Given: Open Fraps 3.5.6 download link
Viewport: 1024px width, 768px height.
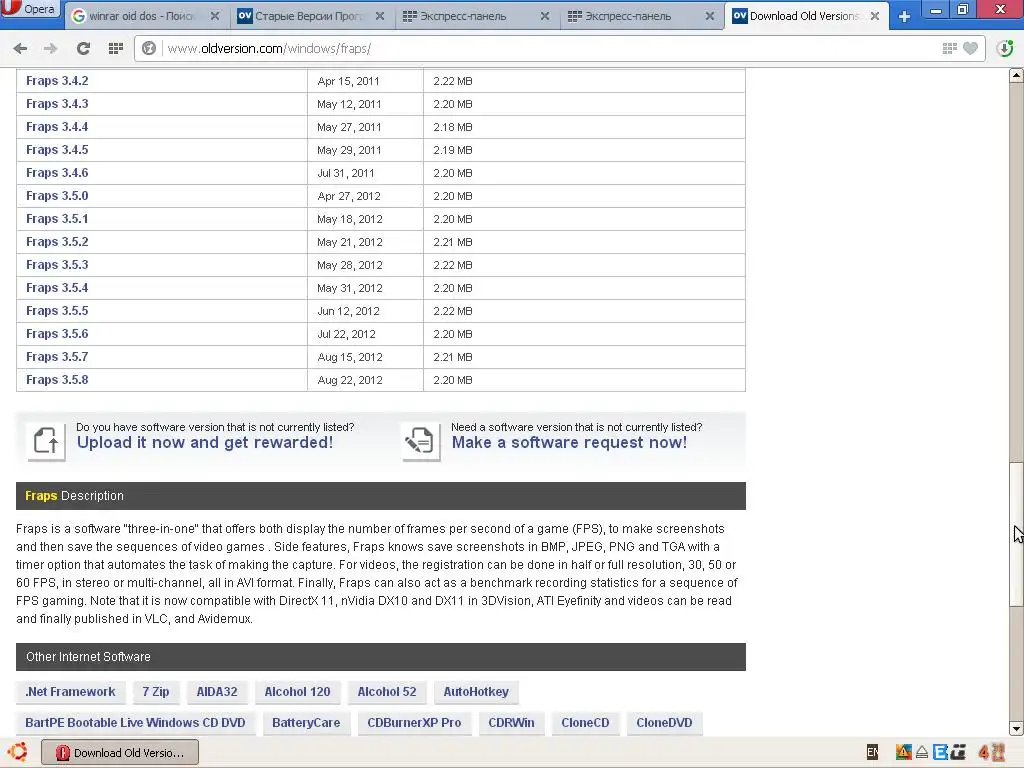Looking at the screenshot, I should (x=57, y=334).
